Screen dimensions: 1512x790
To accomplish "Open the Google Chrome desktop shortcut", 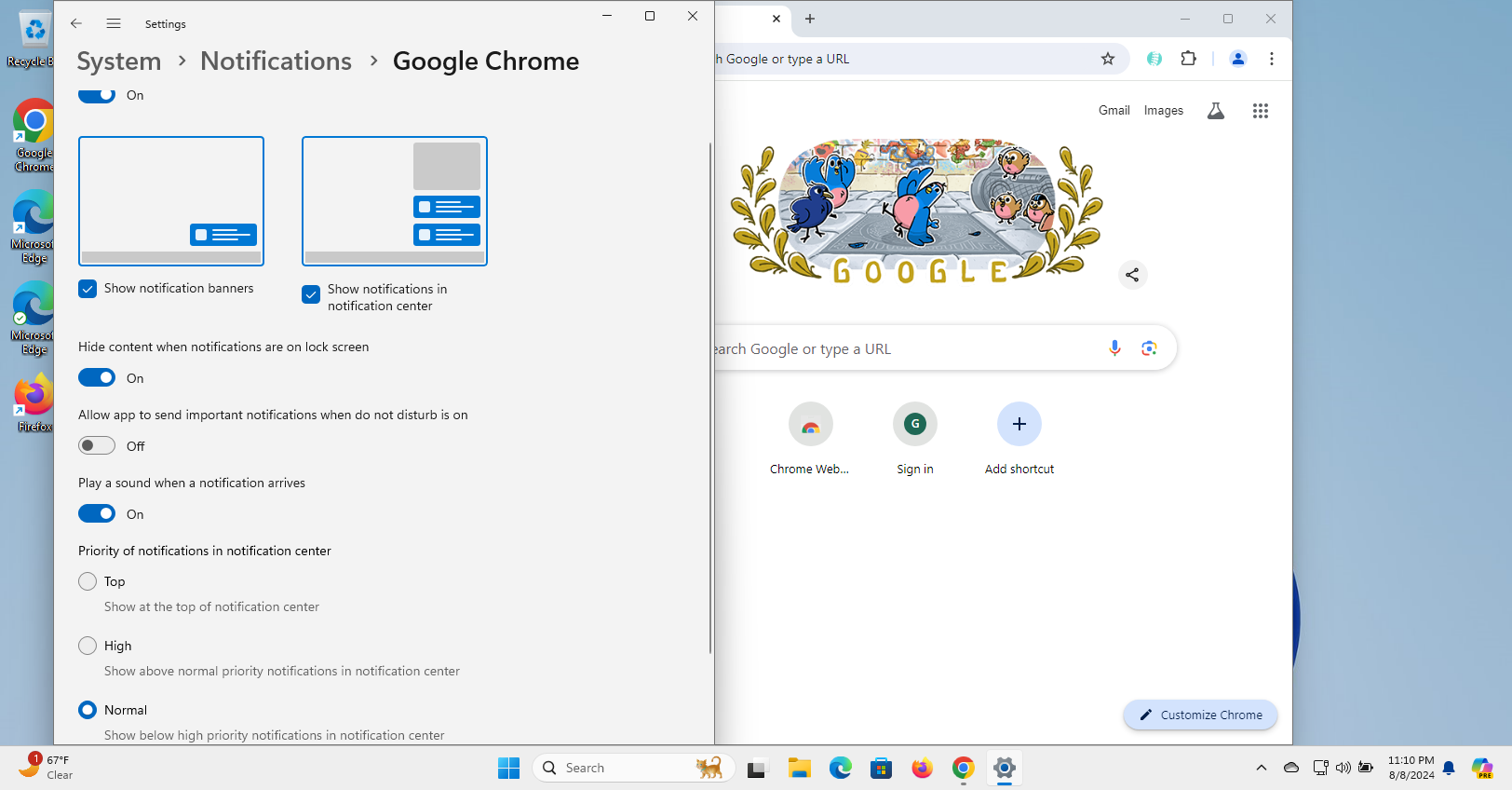I will coord(34,136).
